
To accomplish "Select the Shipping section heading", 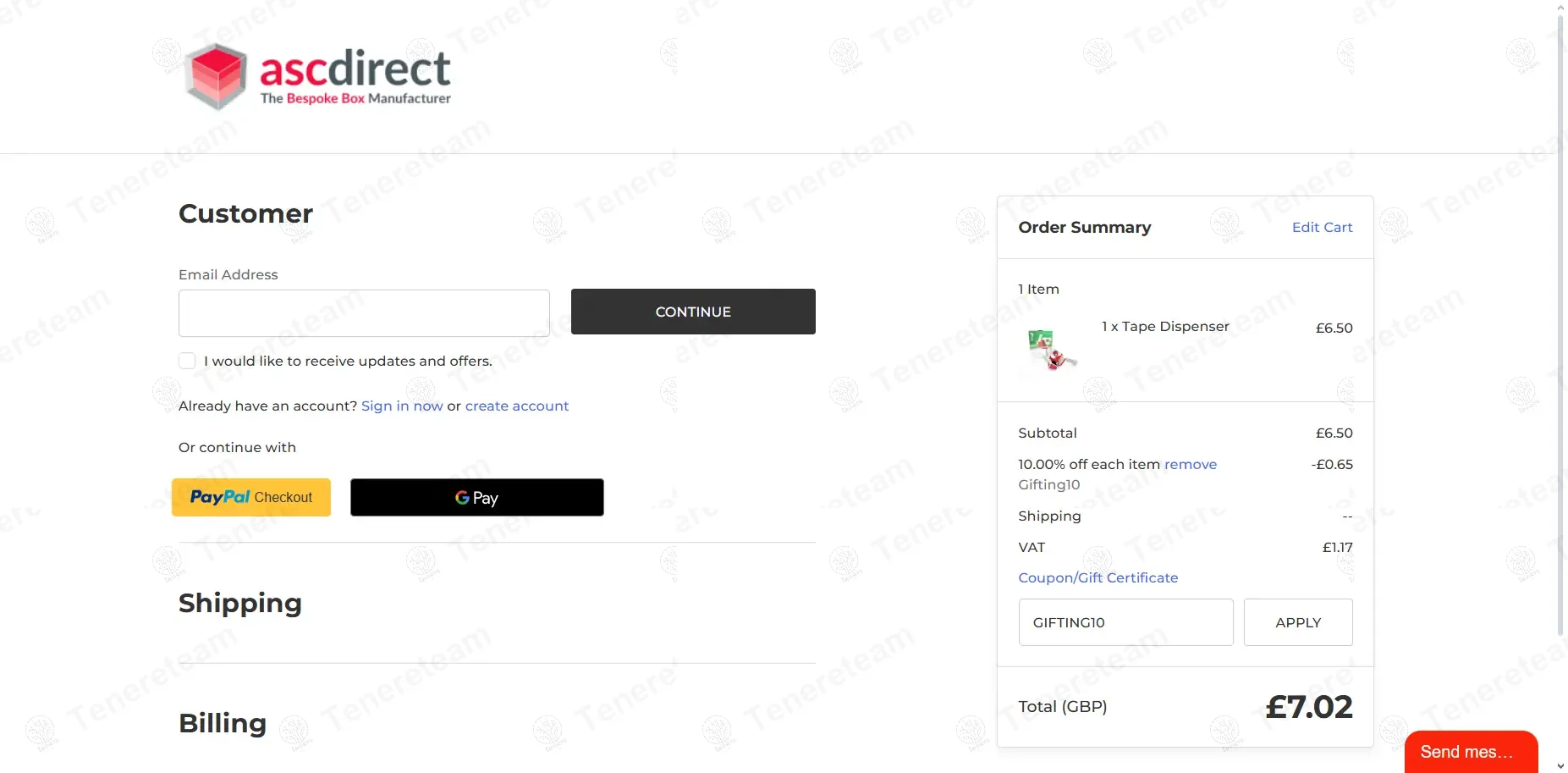I will 240,604.
